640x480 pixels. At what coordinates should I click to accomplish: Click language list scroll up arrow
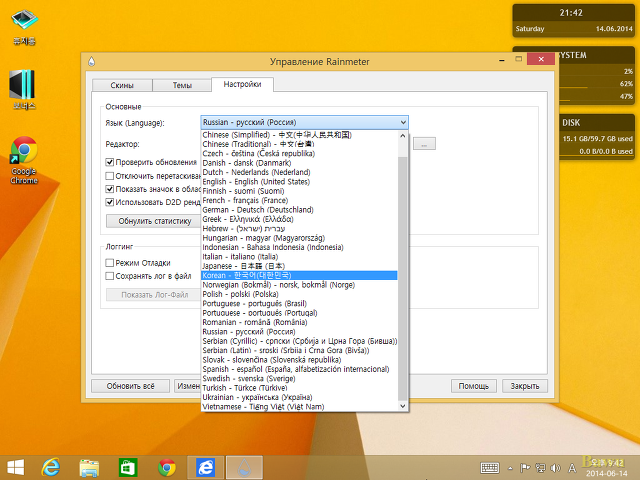(402, 136)
